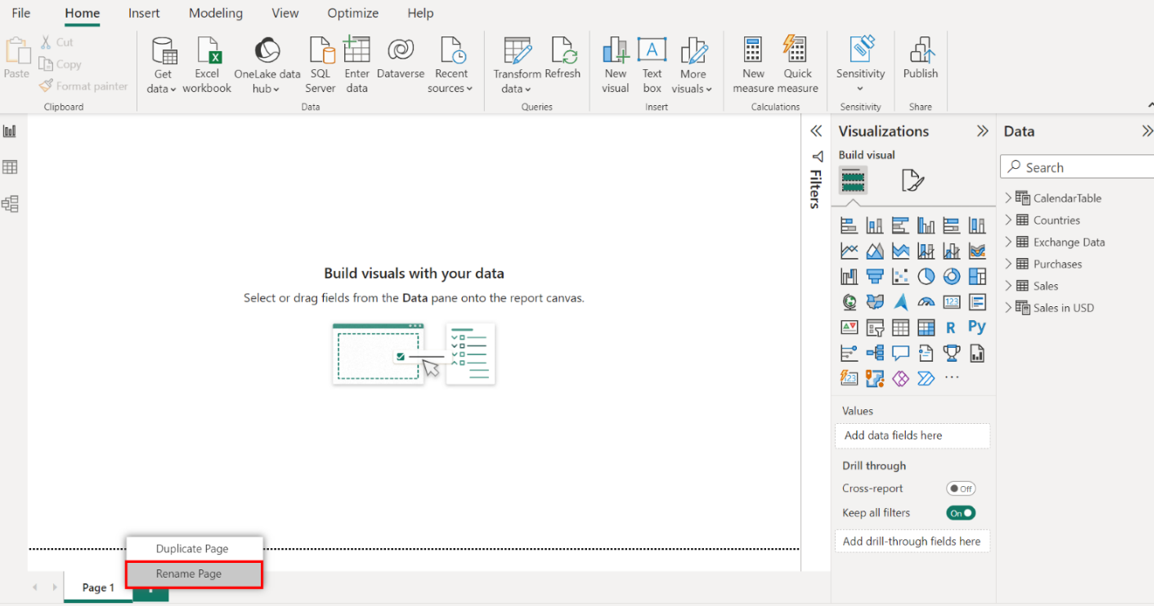Switch to the Modeling ribbon tab
This screenshot has height=606, width=1154.
coord(215,13)
